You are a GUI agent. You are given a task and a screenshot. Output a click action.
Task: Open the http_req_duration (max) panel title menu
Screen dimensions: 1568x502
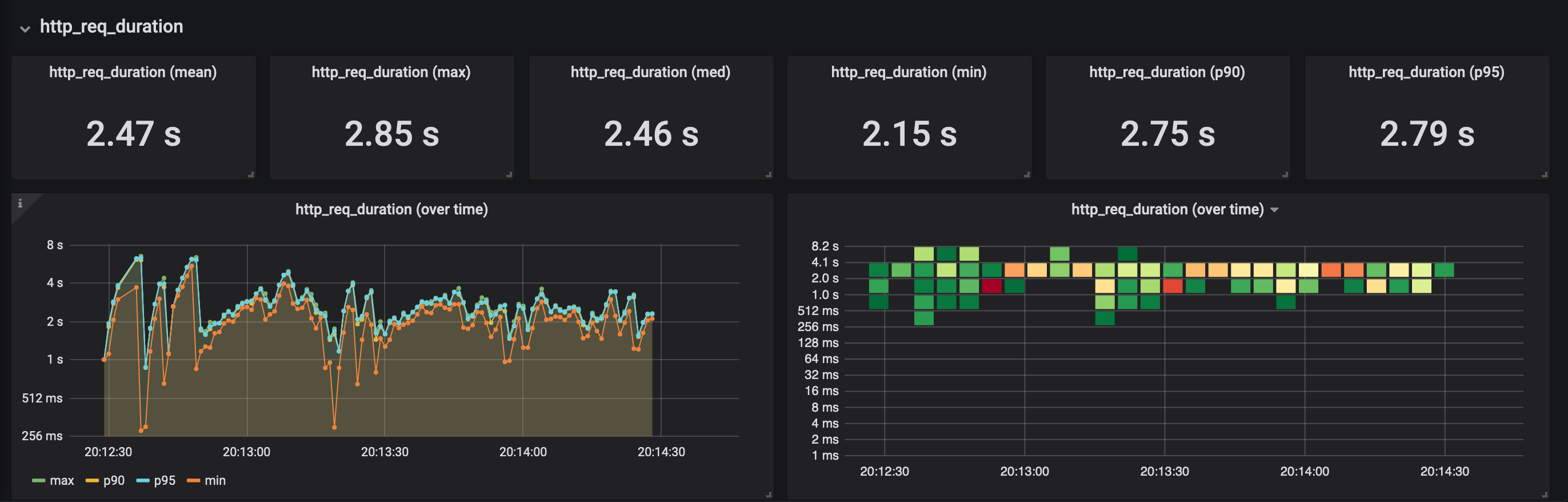[391, 72]
